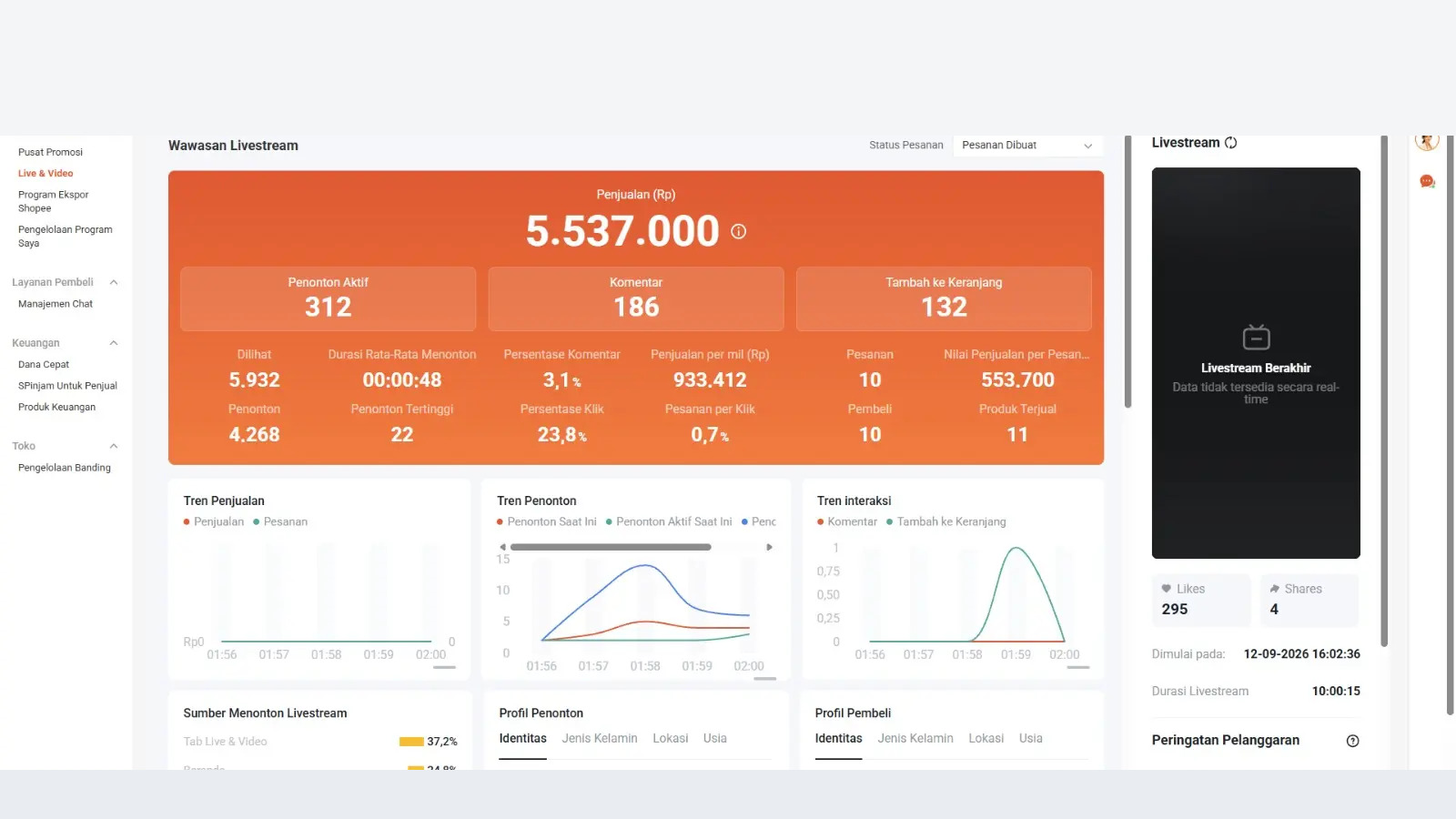Click the Pesanan per Klik value 0,7%

(710, 435)
